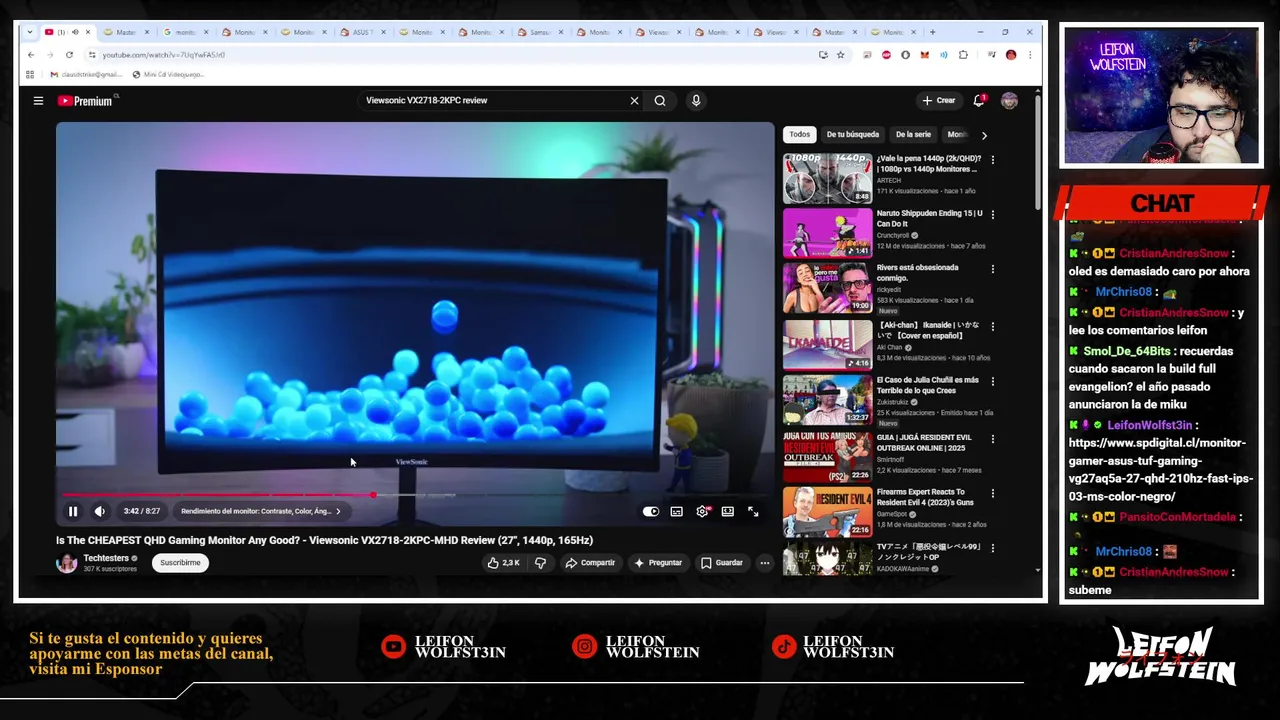Dislike the video with thumbs-down
The height and width of the screenshot is (720, 1280).
tap(541, 563)
